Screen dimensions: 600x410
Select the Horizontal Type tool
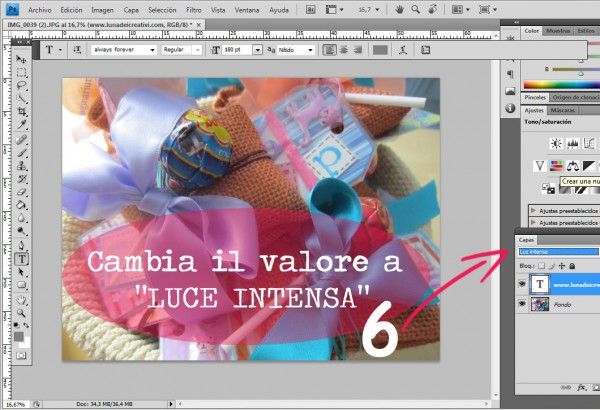(x=21, y=259)
